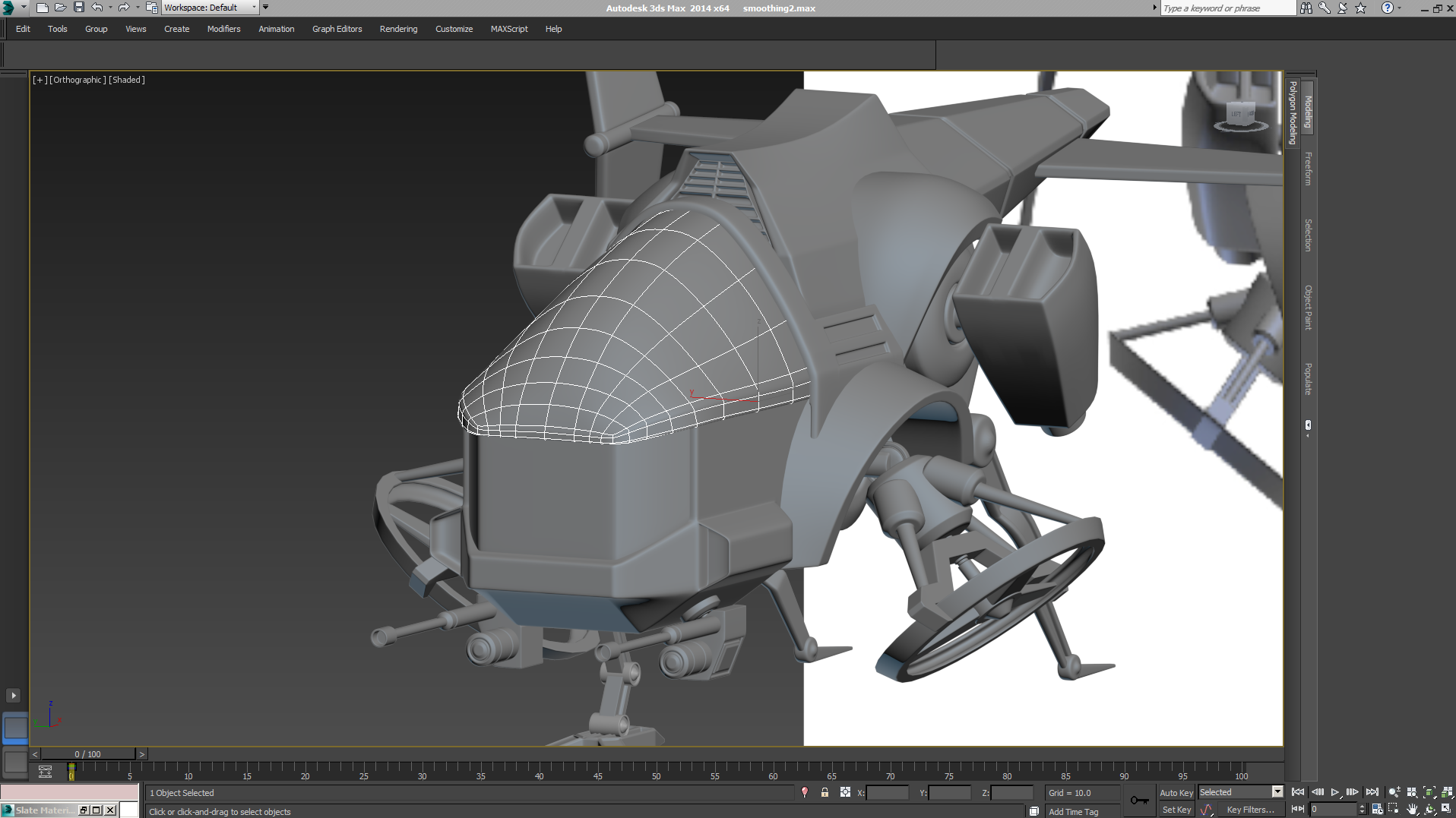Open Communication Center satellite icon
Image resolution: width=1456 pixels, height=818 pixels.
coord(1343,8)
